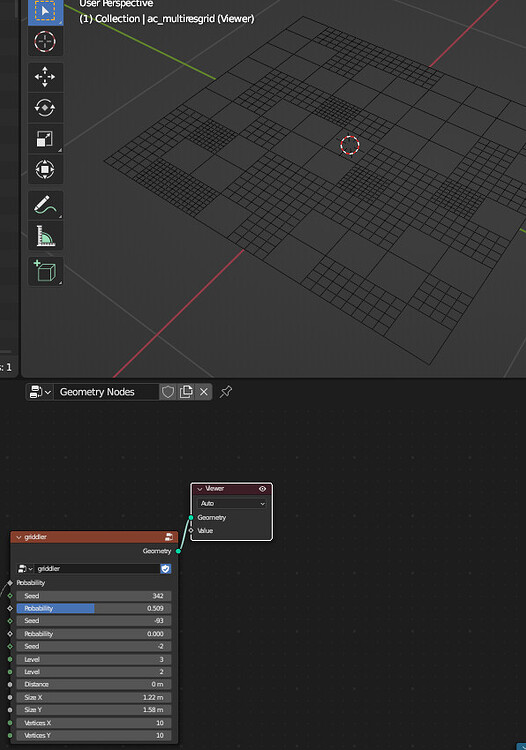Select the Add Cube tool
This screenshot has width=526, height=750.
pos(45,272)
